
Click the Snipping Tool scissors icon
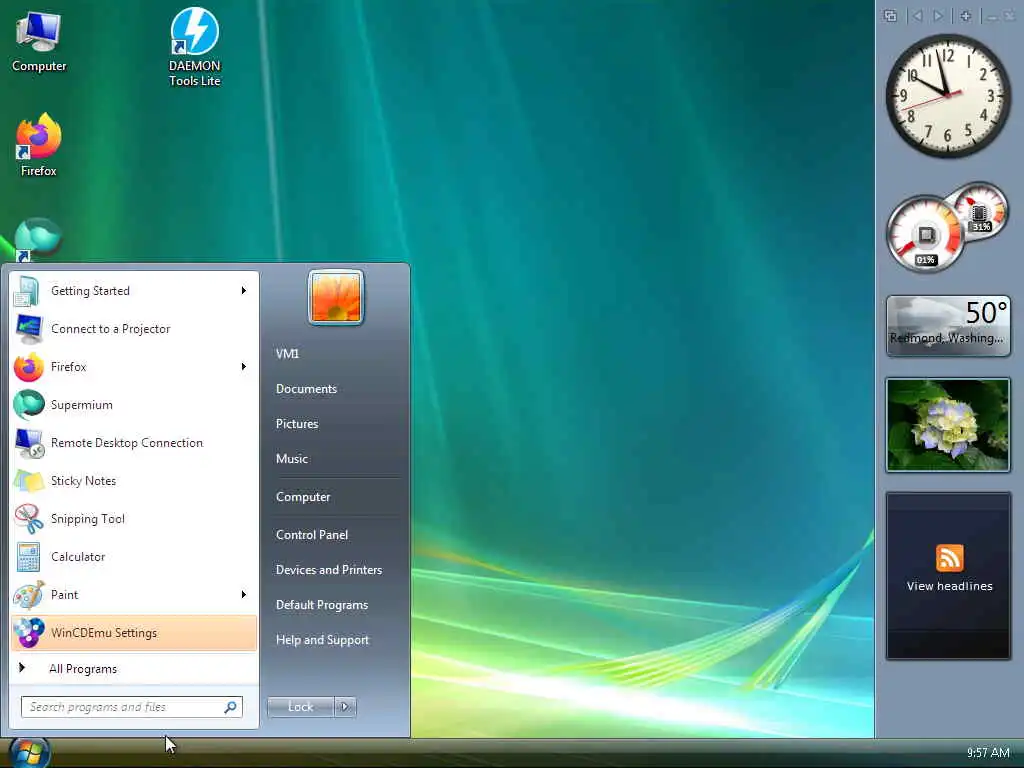29,519
